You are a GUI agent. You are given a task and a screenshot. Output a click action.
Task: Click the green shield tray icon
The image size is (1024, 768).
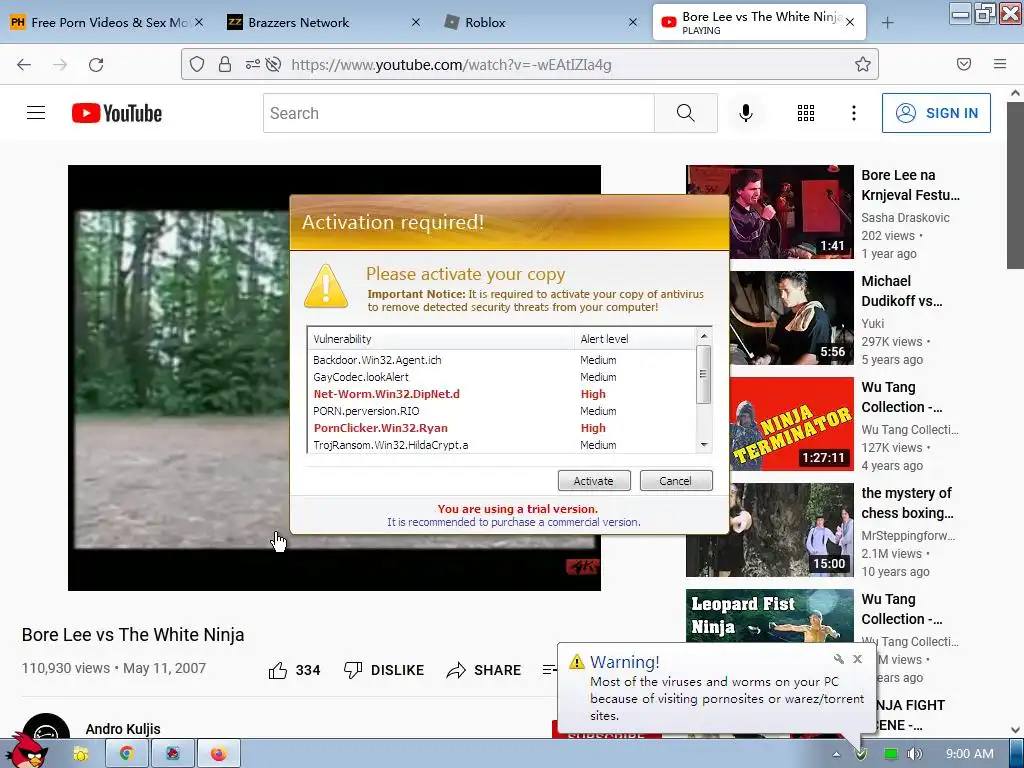[861, 754]
